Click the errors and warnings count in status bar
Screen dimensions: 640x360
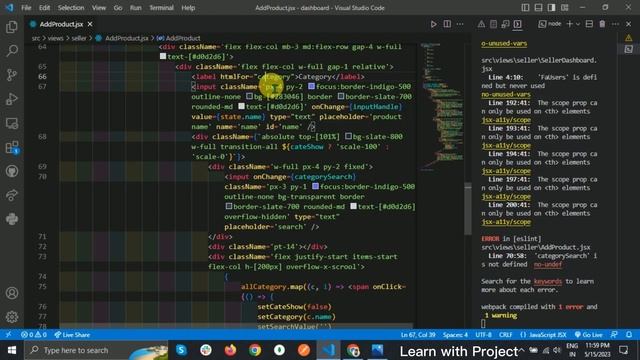coord(34,335)
